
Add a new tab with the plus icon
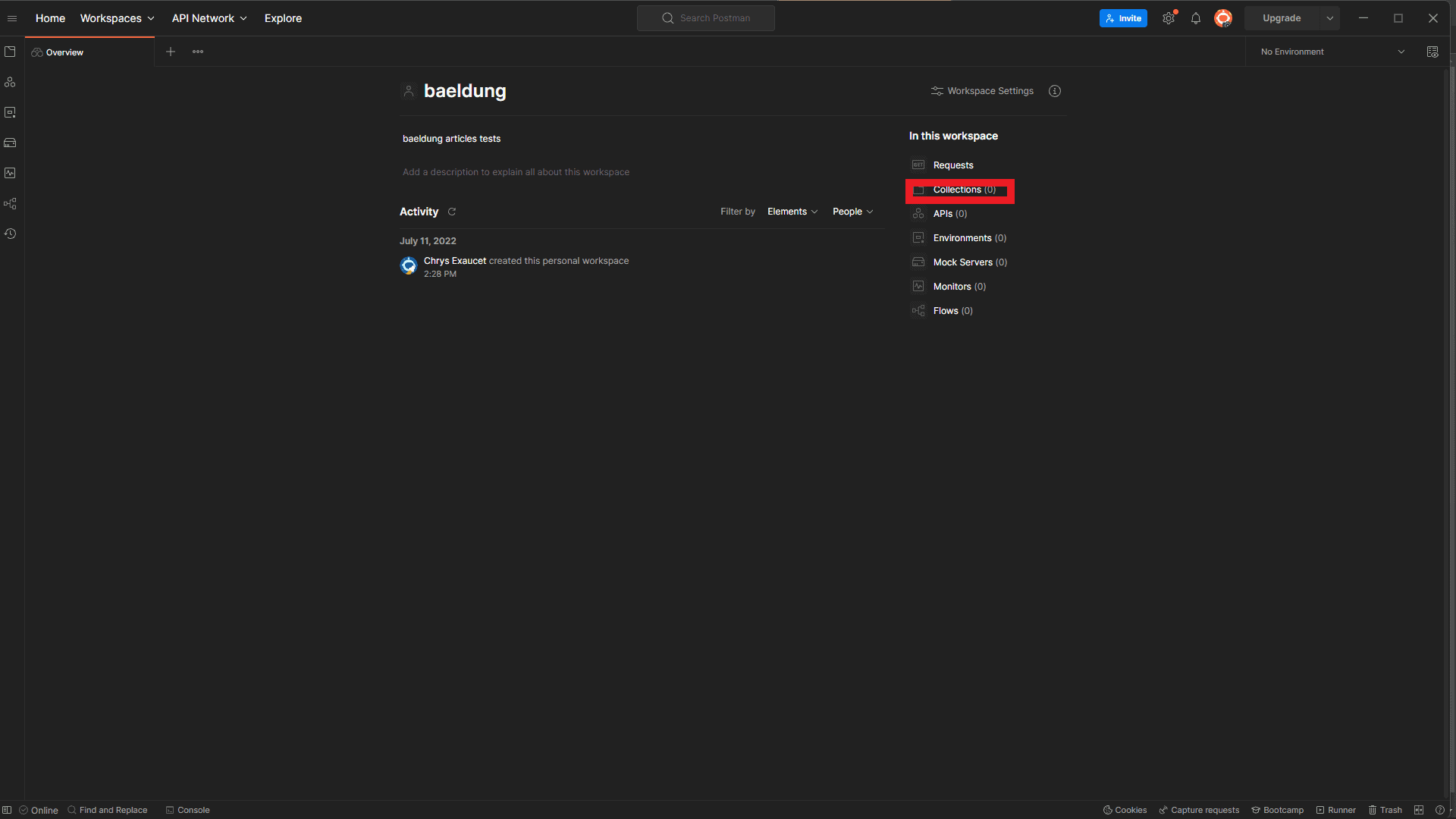[171, 52]
